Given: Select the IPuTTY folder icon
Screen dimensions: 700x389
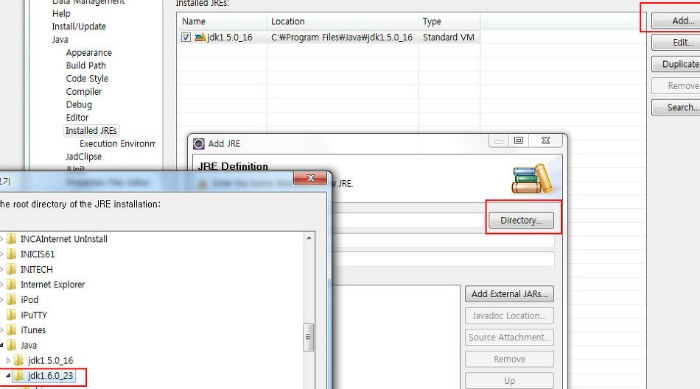Looking at the screenshot, I should tap(12, 315).
